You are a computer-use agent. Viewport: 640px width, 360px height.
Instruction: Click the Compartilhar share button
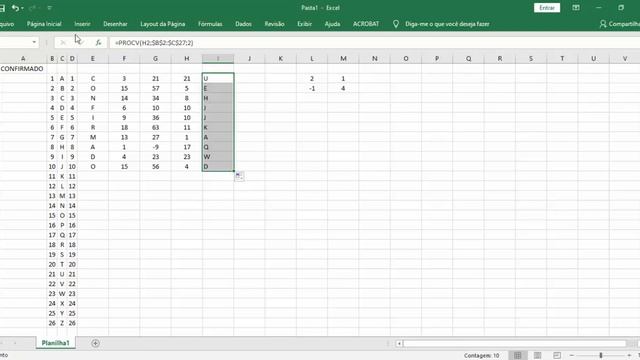coord(620,24)
